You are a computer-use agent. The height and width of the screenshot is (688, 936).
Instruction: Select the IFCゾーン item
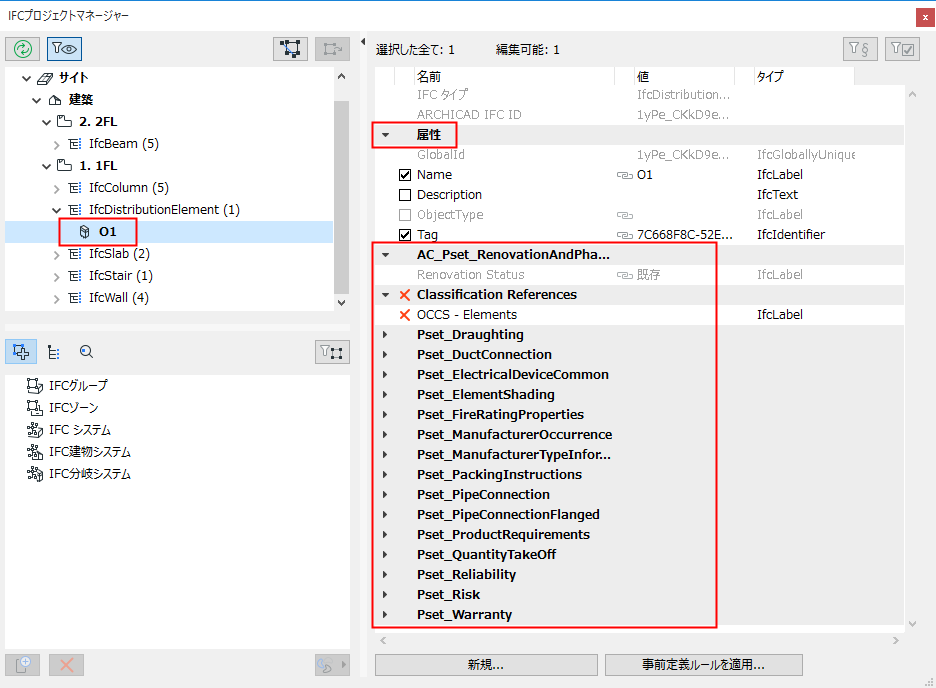[73, 408]
